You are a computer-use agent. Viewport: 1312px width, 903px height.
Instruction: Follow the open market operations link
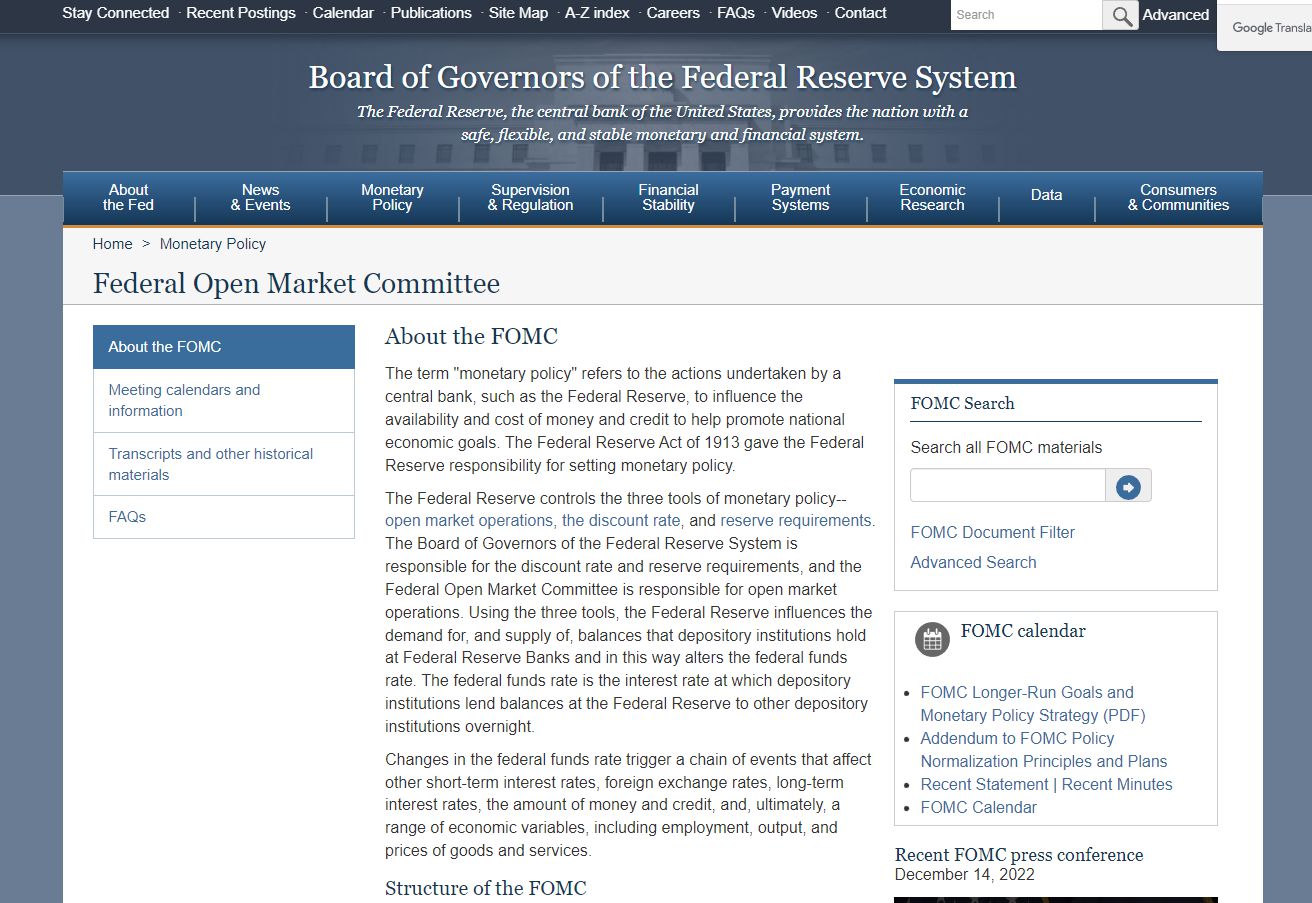click(469, 521)
